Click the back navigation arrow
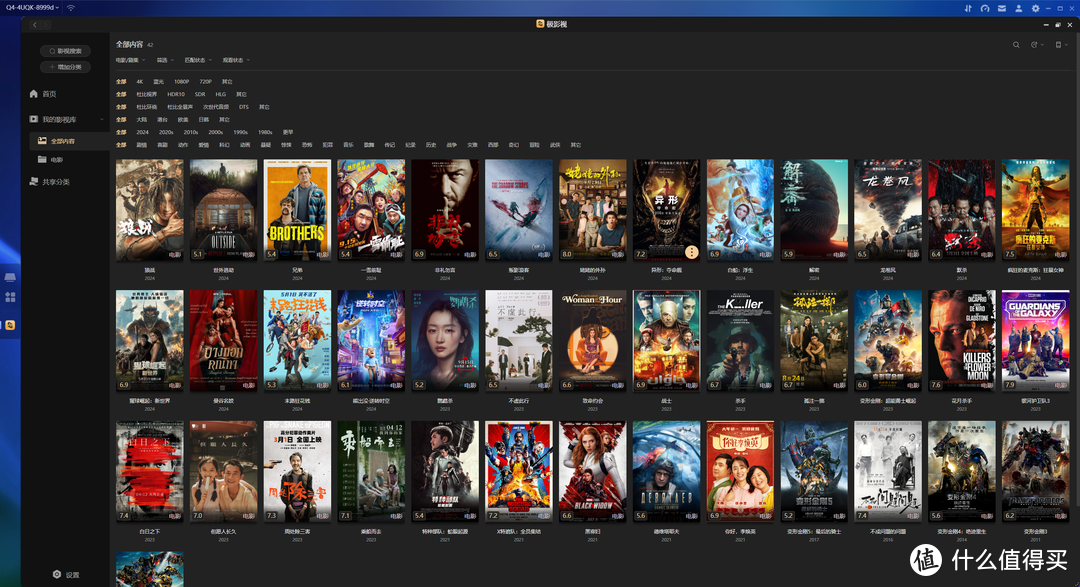 [34, 25]
